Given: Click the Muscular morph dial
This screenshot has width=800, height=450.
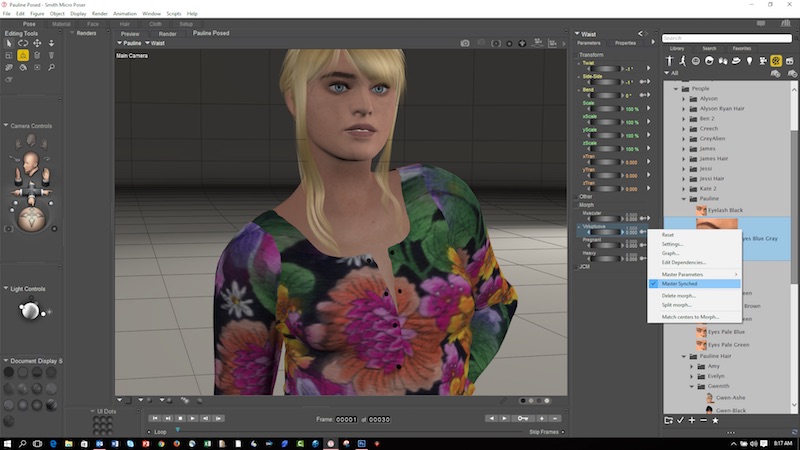Looking at the screenshot, I should click(x=605, y=218).
